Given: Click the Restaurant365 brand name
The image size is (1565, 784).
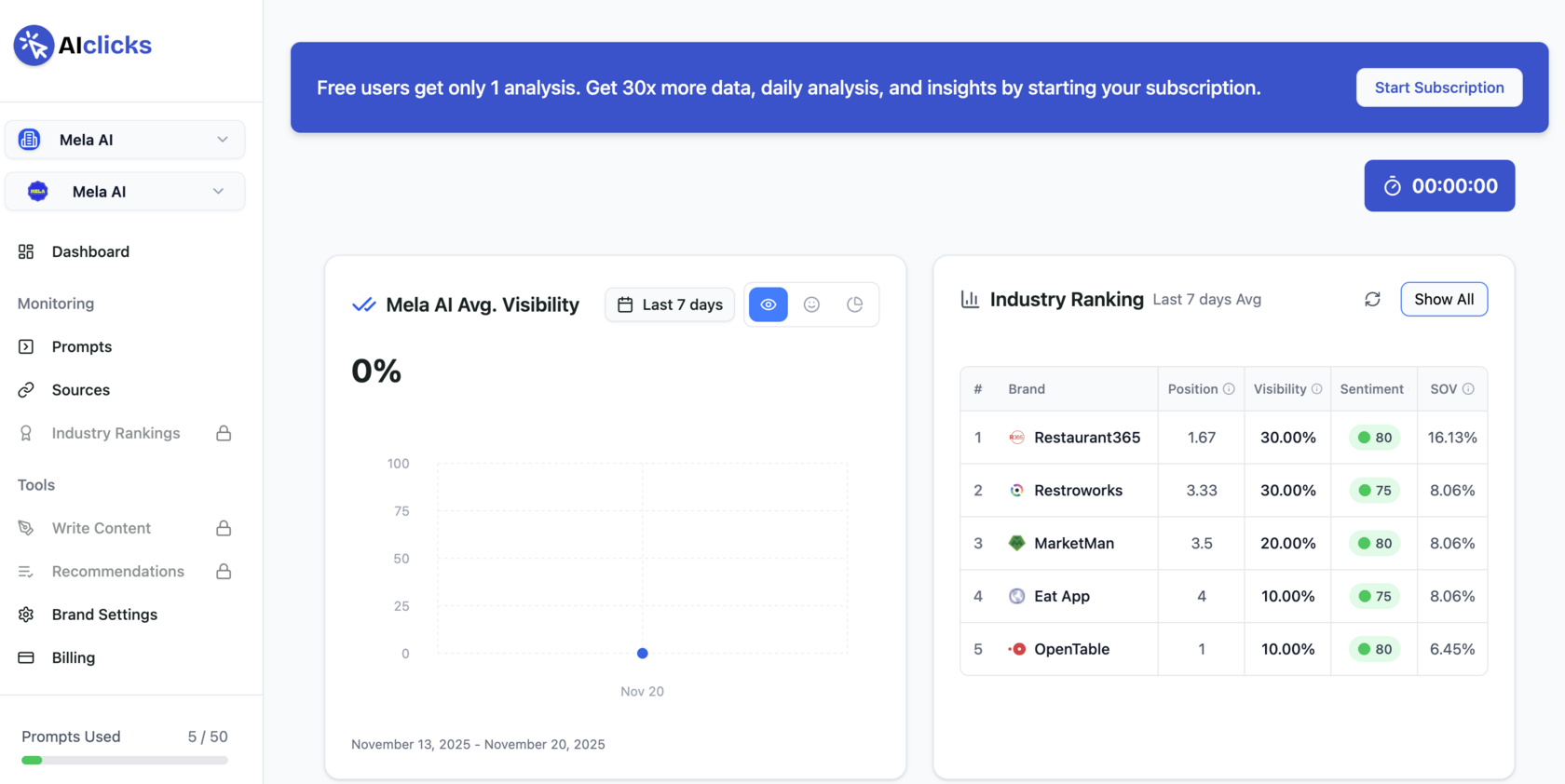Looking at the screenshot, I should pos(1087,438).
